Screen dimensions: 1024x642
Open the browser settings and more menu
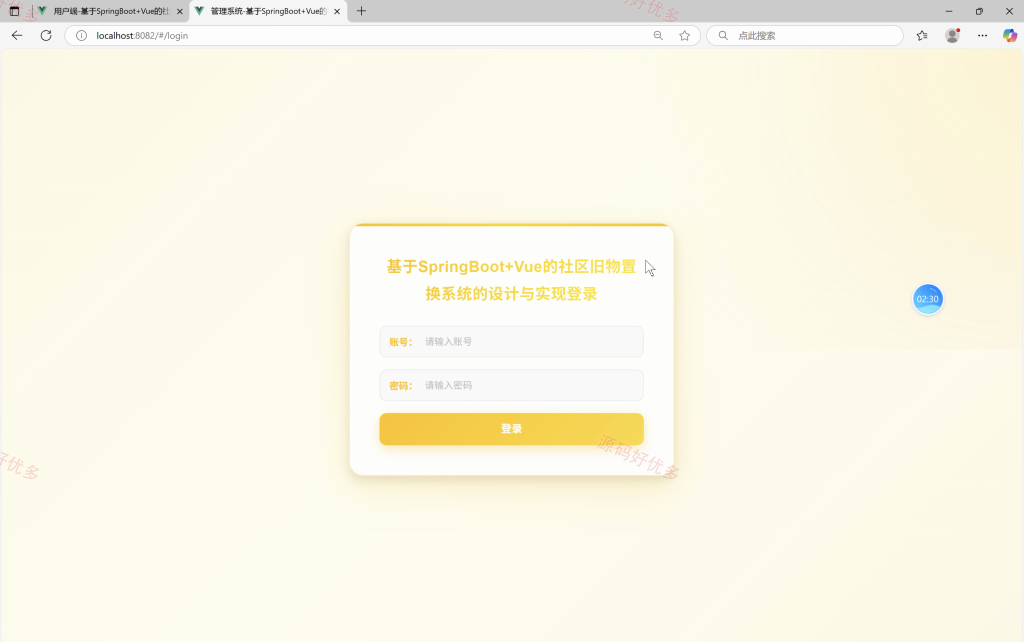click(x=982, y=35)
